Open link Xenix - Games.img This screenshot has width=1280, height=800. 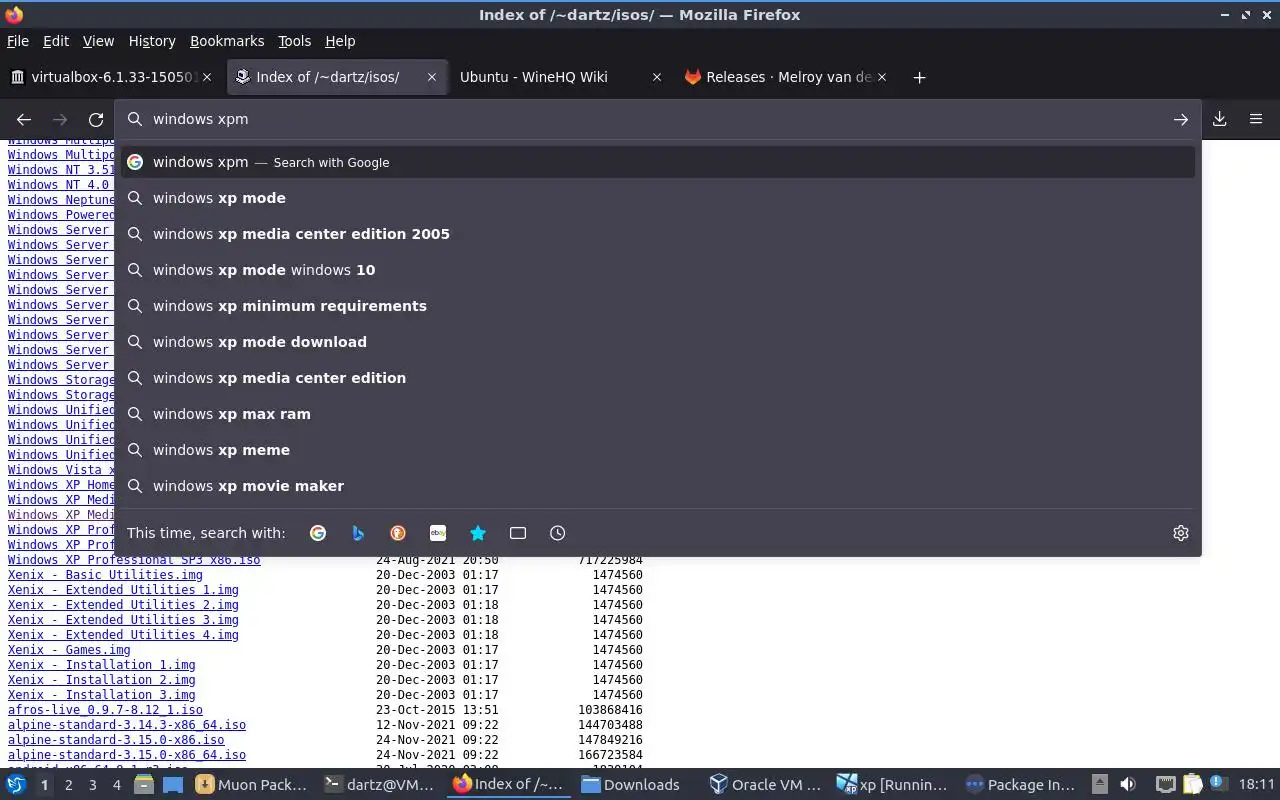click(69, 650)
